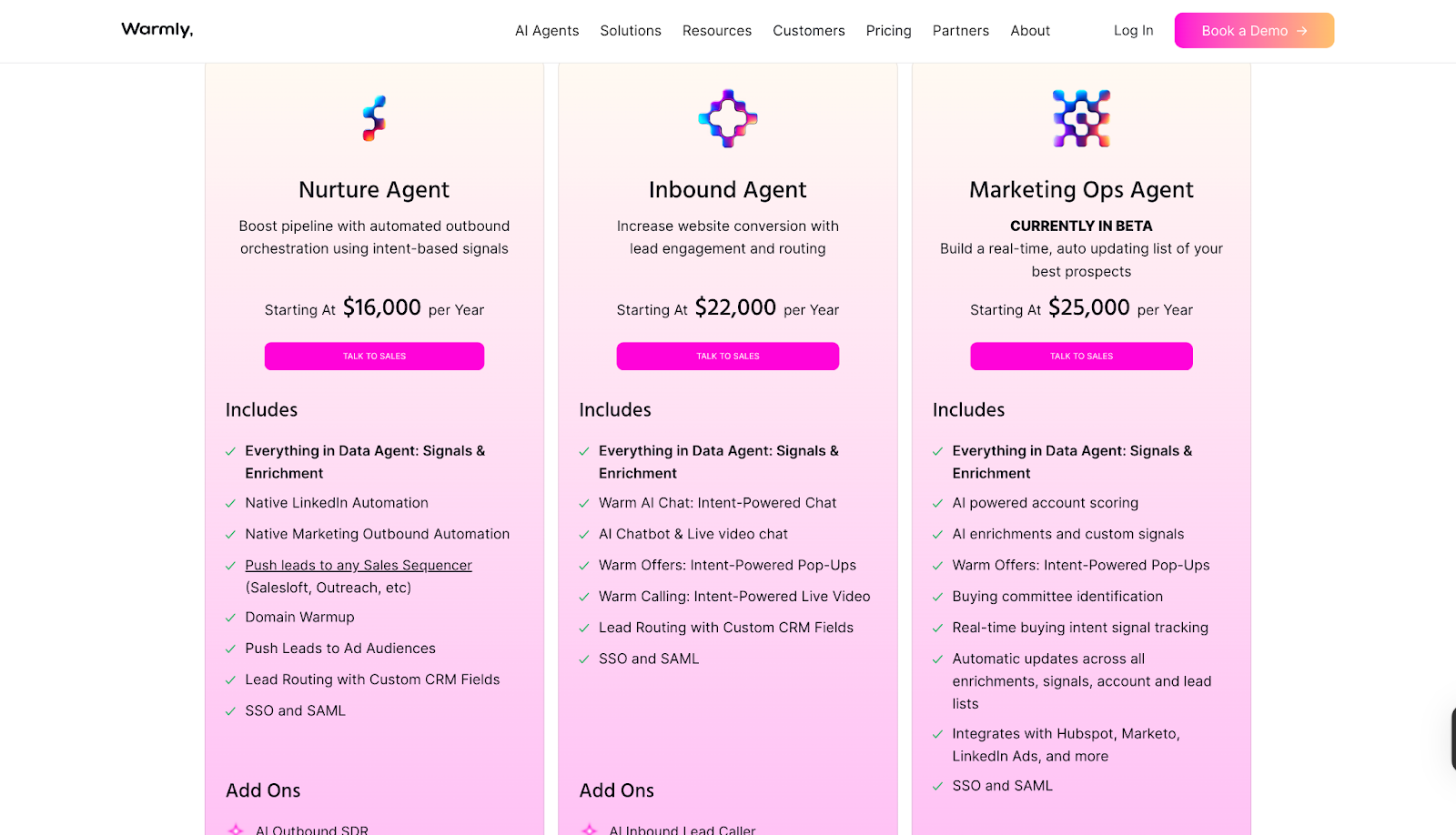
Task: Open the Partners menu item
Action: [x=961, y=31]
